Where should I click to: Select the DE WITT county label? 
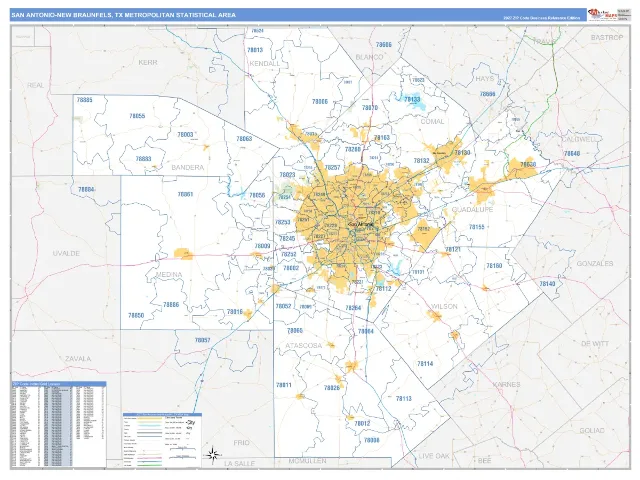[x=595, y=344]
